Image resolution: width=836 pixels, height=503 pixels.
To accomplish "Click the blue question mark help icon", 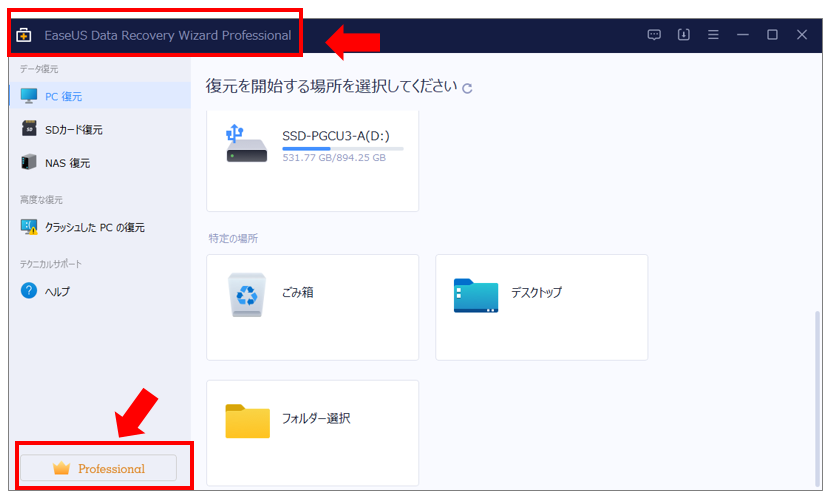I will click(x=29, y=291).
